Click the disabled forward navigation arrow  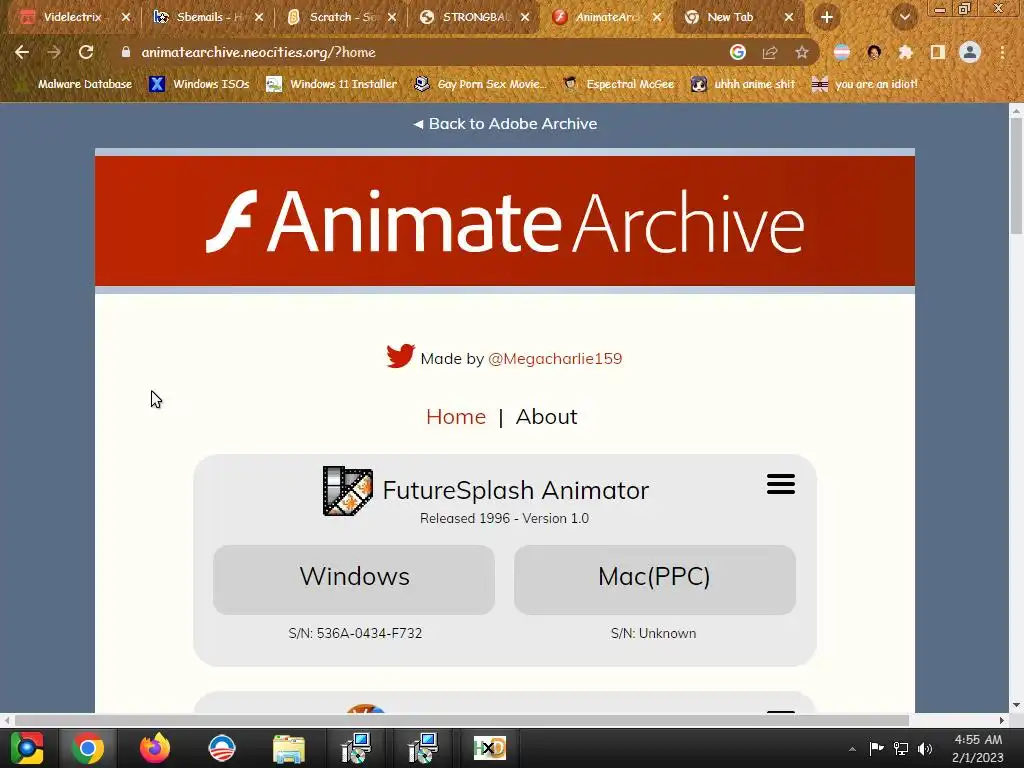54,52
